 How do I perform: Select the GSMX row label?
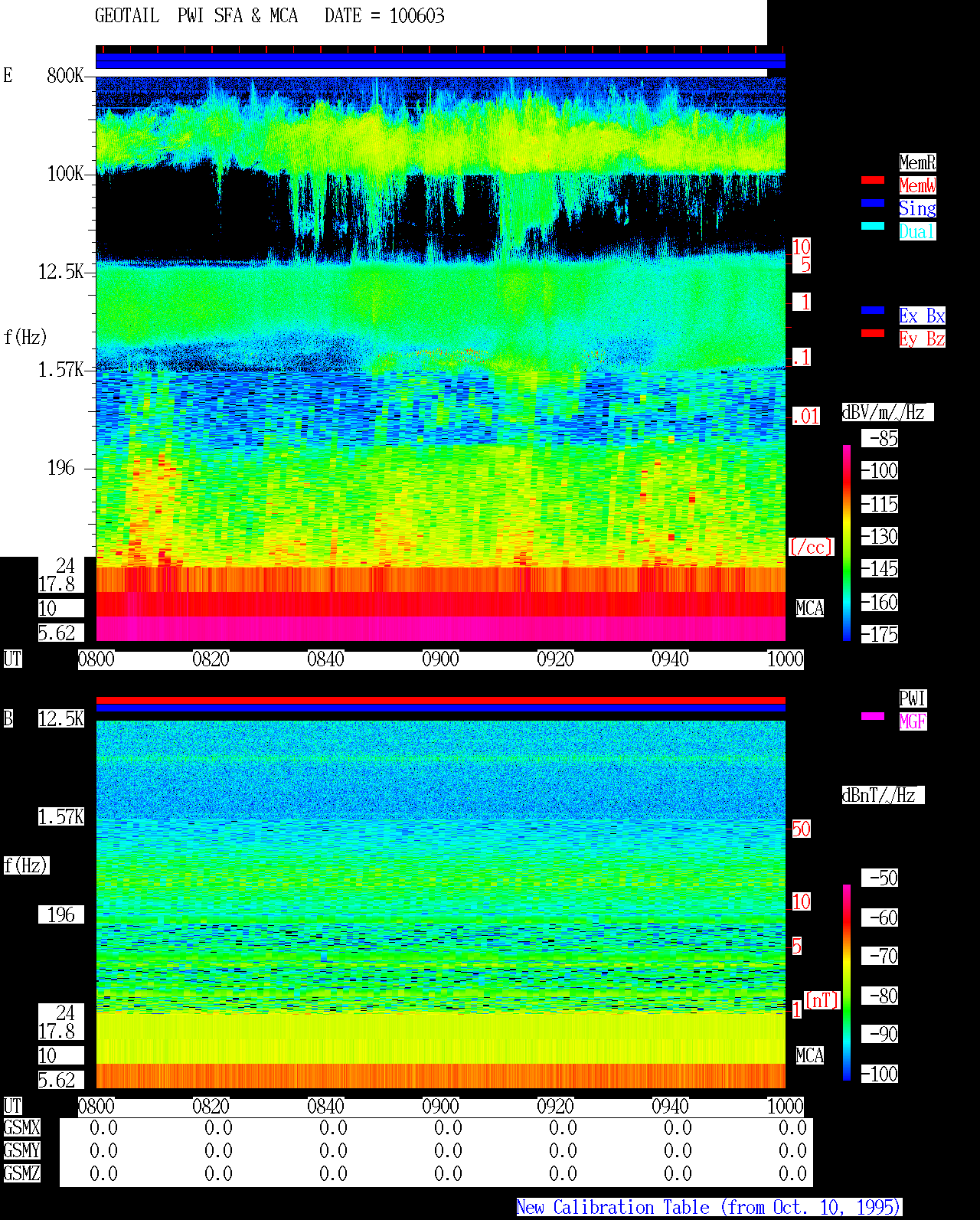pos(21,1127)
